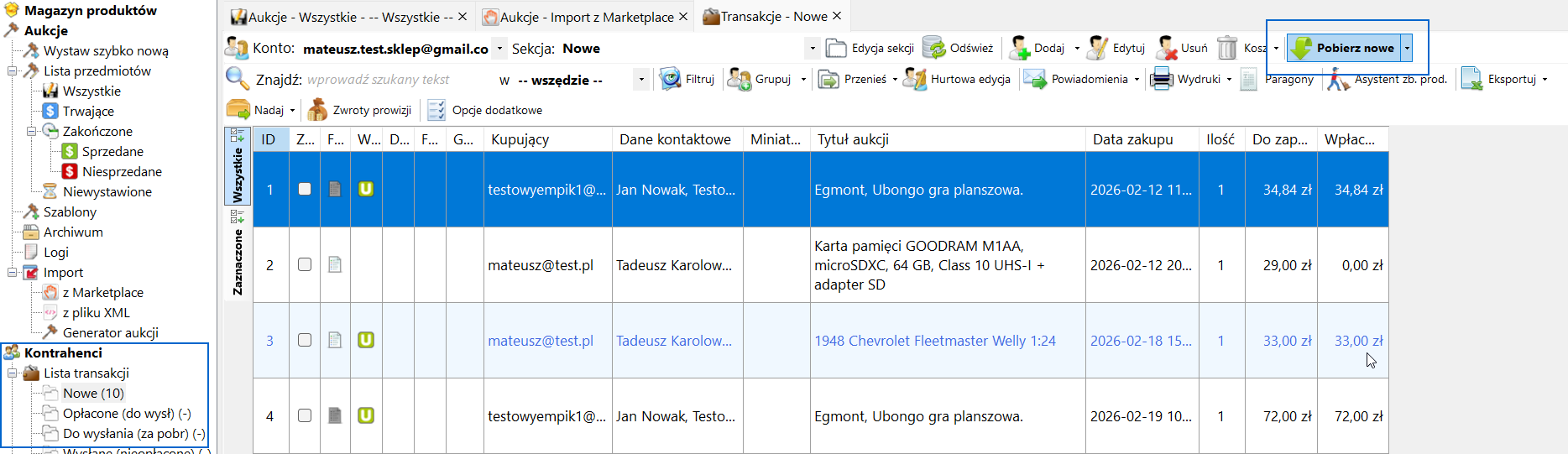Tick the checkbox in transaction row 1
This screenshot has height=454, width=1568.
(x=305, y=189)
